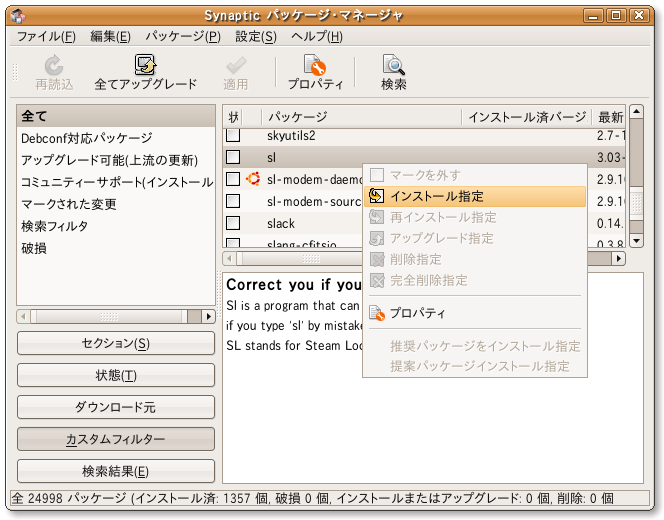Screen dimensions: 664x520
Task: Click the toolbar drag handle
Action: (15, 72)
